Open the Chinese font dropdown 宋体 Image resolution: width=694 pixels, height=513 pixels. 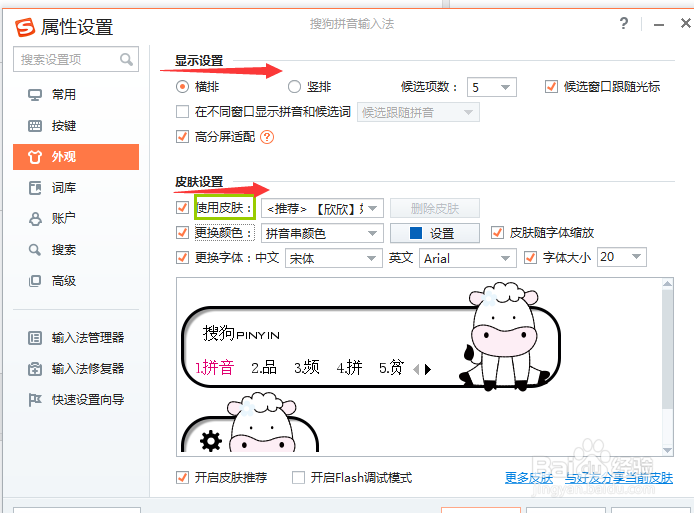[x=334, y=258]
